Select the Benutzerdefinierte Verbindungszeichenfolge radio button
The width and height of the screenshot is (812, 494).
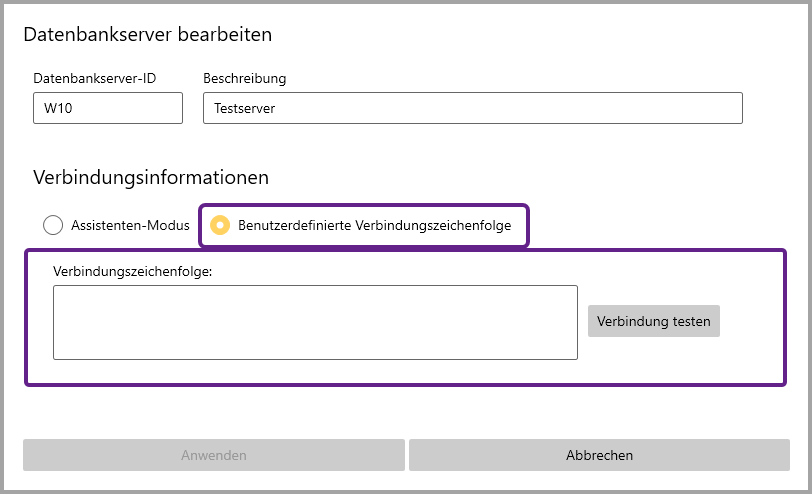(x=219, y=225)
